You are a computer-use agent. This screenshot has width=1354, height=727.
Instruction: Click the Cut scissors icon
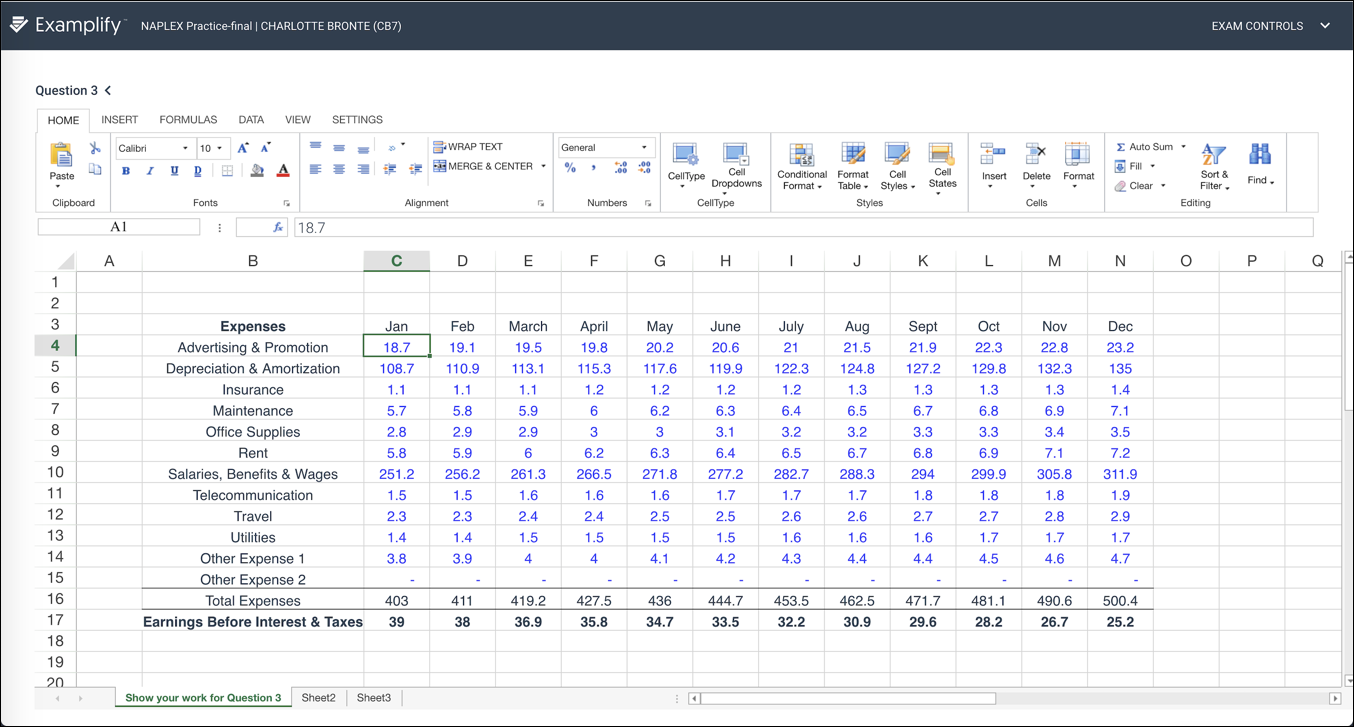coord(95,148)
